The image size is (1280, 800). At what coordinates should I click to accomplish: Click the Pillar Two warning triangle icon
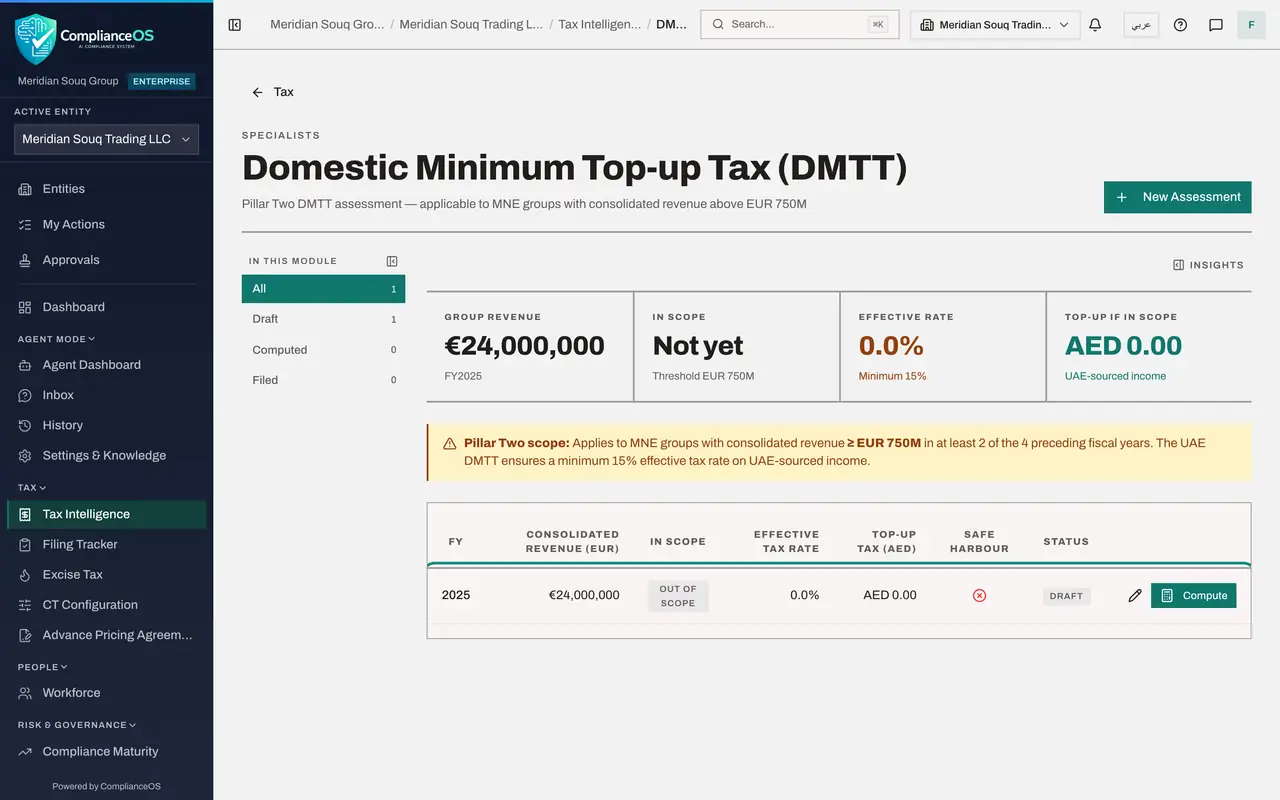(449, 443)
